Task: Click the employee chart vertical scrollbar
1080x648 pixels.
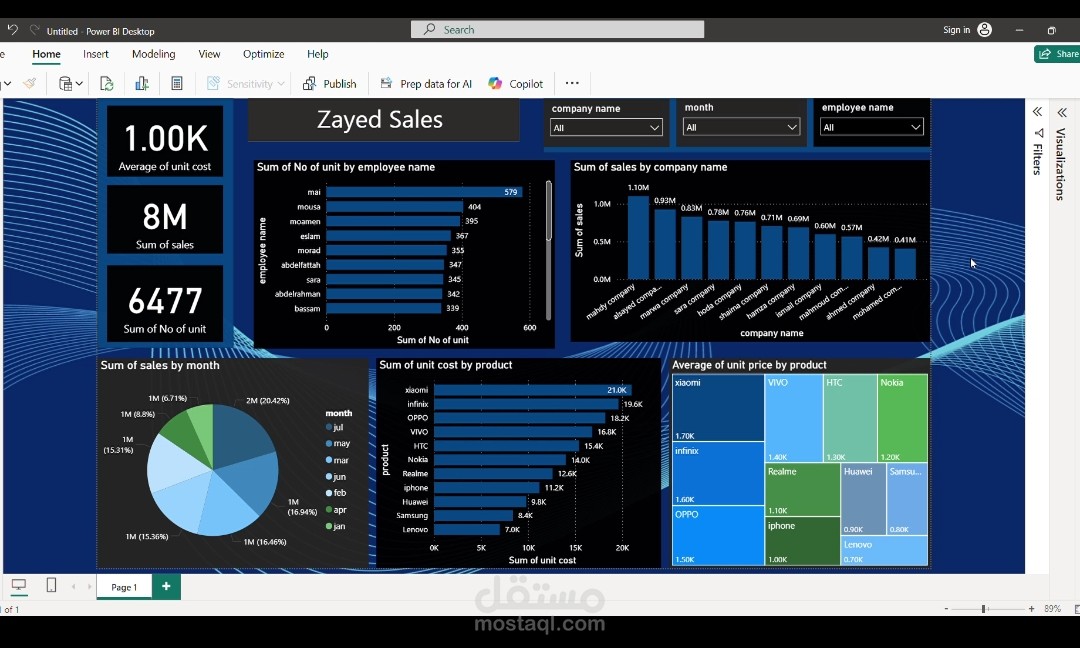Action: [549, 210]
